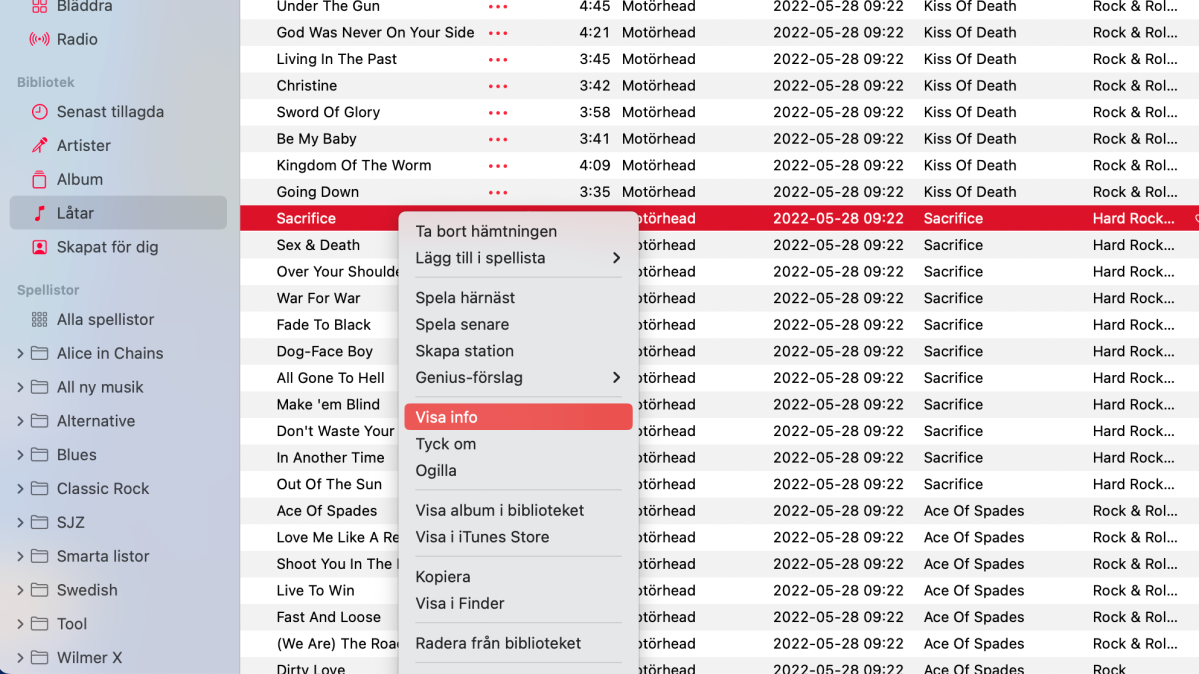Select Spela senare from context menu
1199x674 pixels.
click(x=518, y=324)
